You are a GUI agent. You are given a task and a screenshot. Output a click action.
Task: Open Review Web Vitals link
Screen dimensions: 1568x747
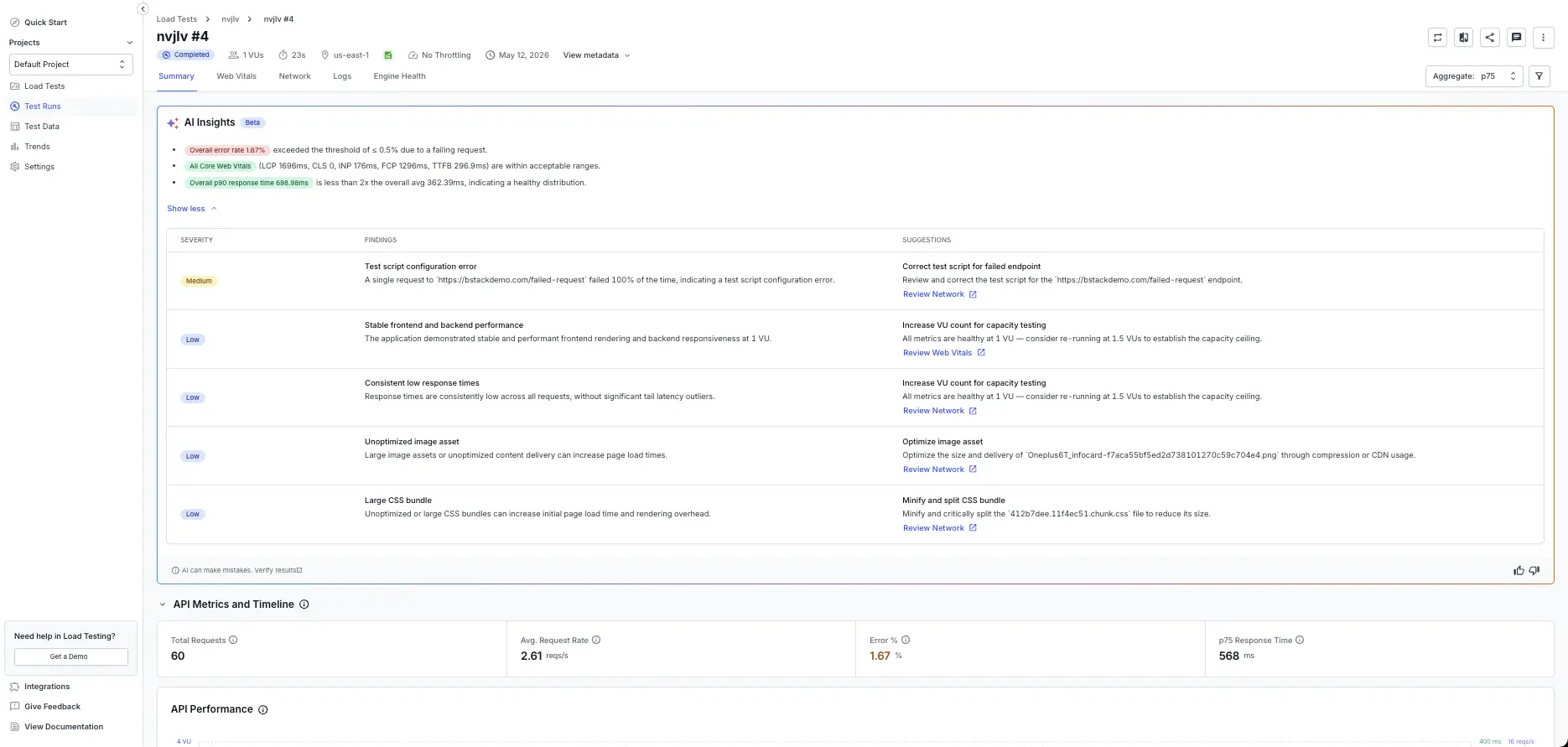[944, 353]
